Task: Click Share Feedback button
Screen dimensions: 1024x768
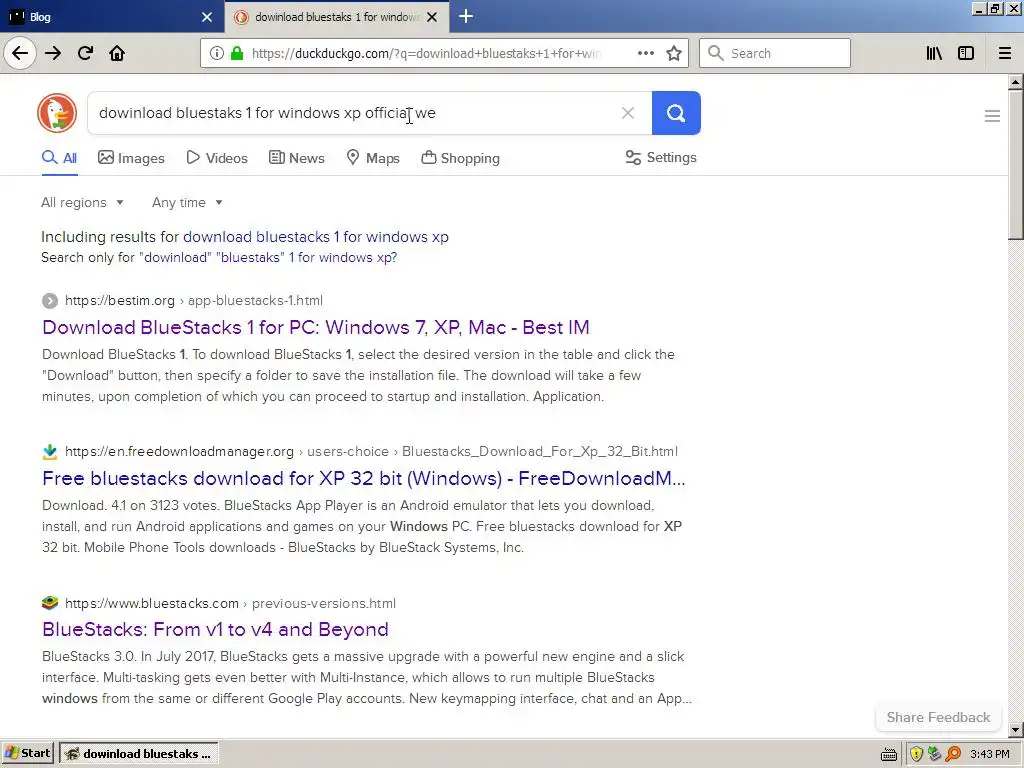Action: (x=938, y=717)
